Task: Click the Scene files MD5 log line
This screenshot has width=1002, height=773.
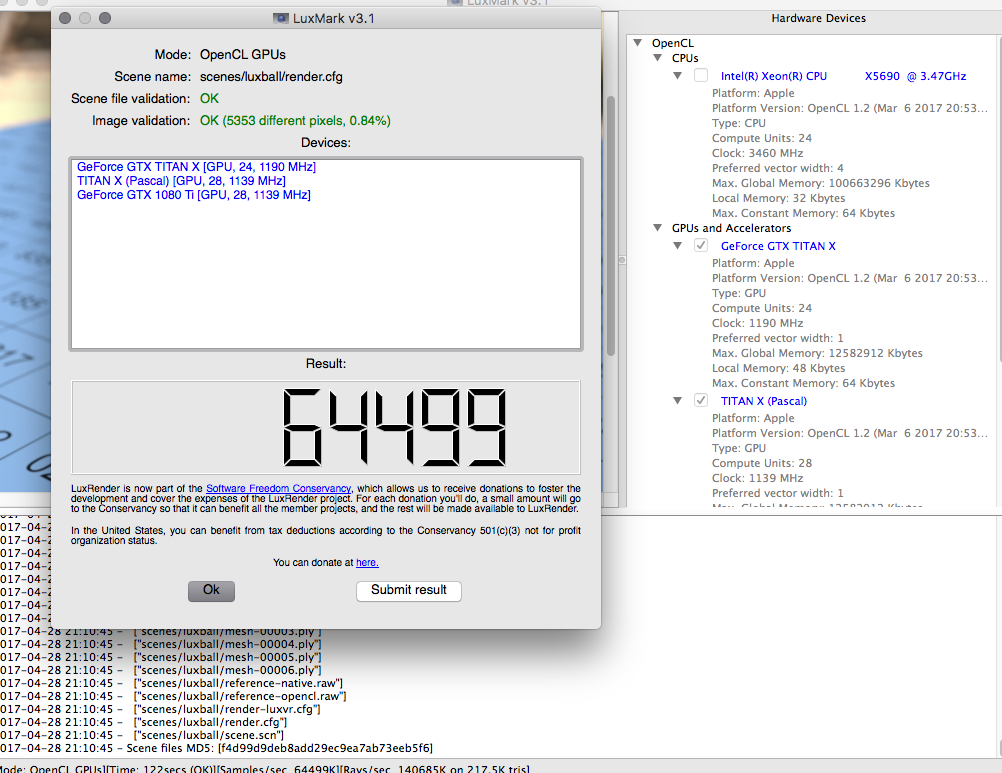Action: tap(217, 748)
